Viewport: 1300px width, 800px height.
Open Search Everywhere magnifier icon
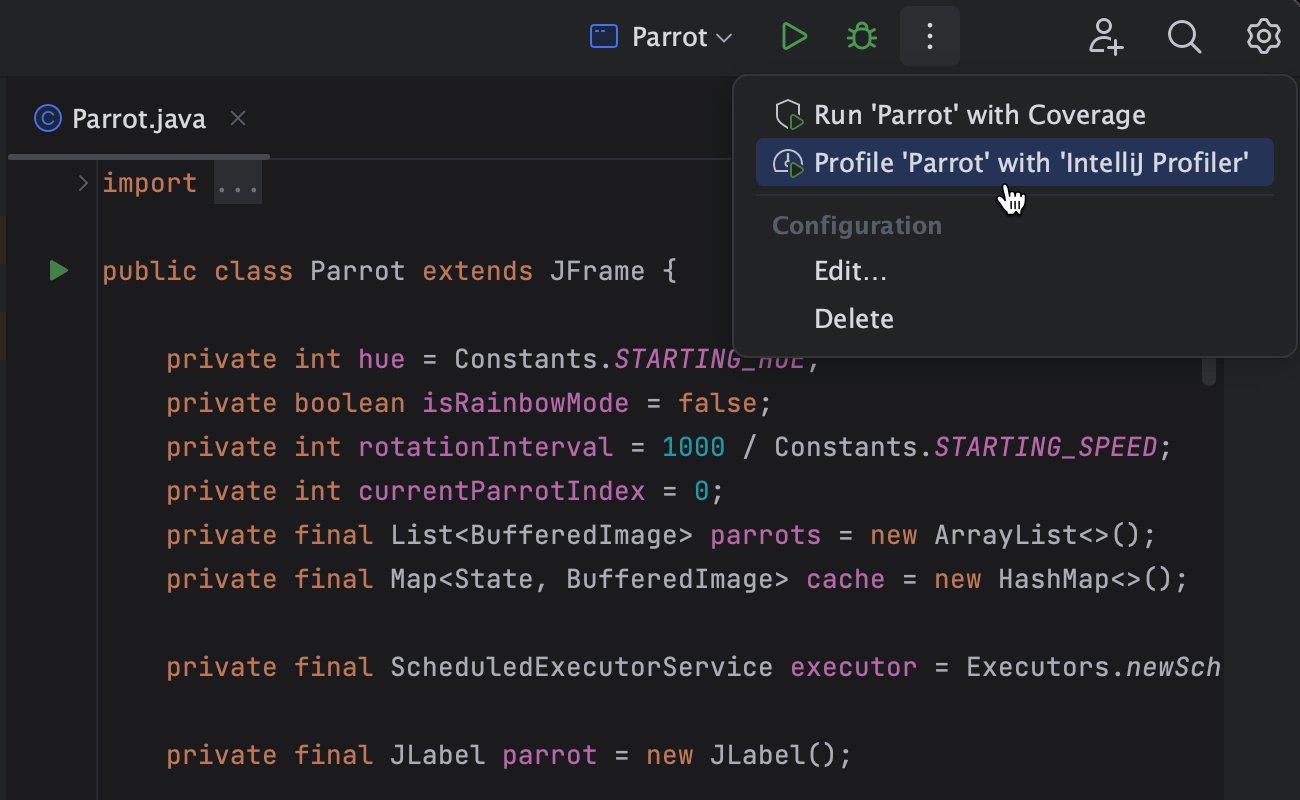point(1184,37)
